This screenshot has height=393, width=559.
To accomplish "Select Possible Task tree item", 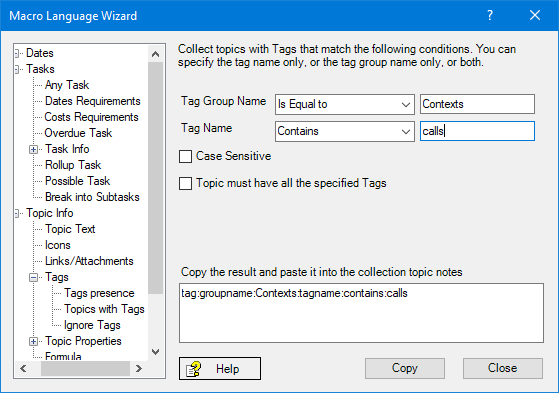I will tap(77, 181).
